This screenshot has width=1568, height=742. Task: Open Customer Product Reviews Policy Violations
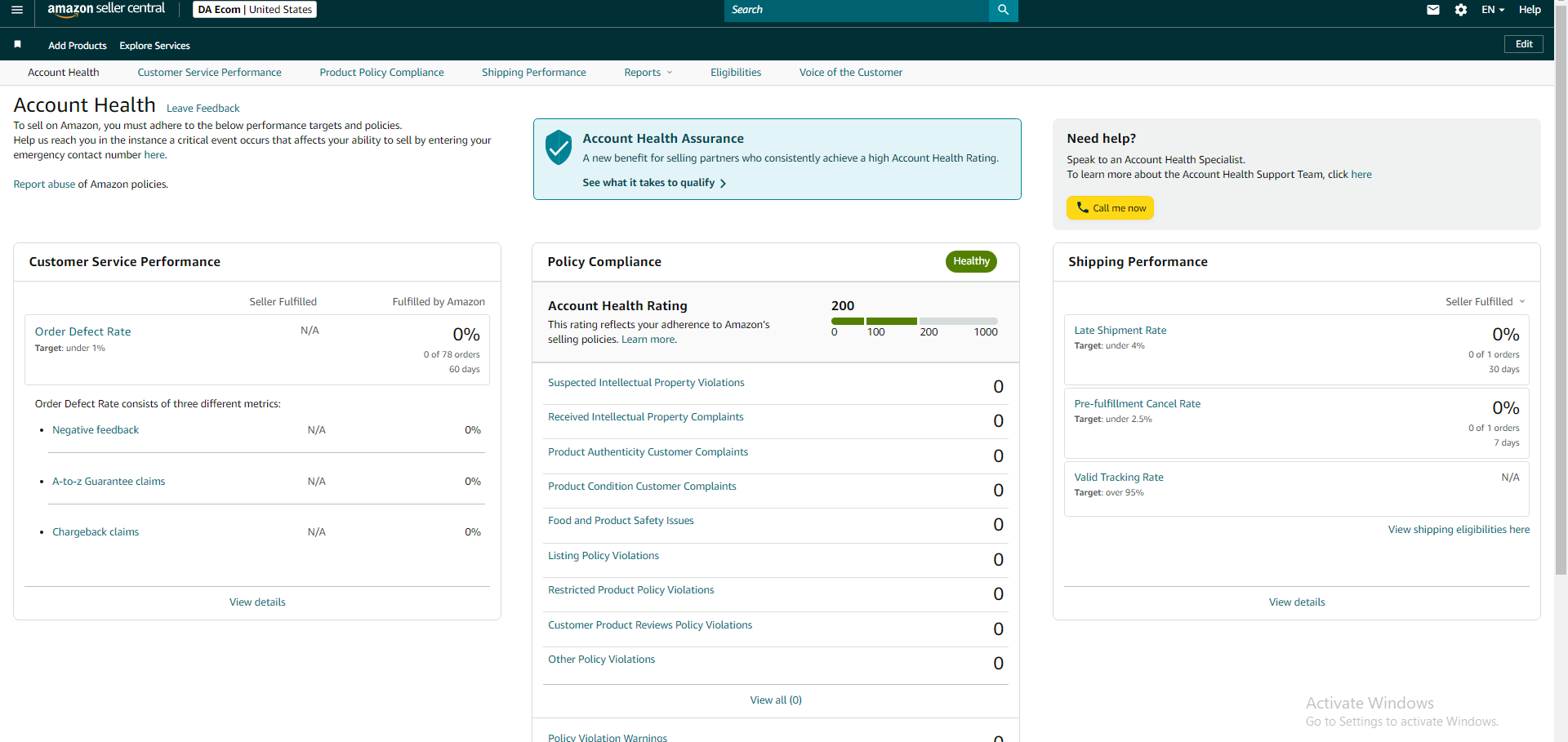(x=650, y=625)
